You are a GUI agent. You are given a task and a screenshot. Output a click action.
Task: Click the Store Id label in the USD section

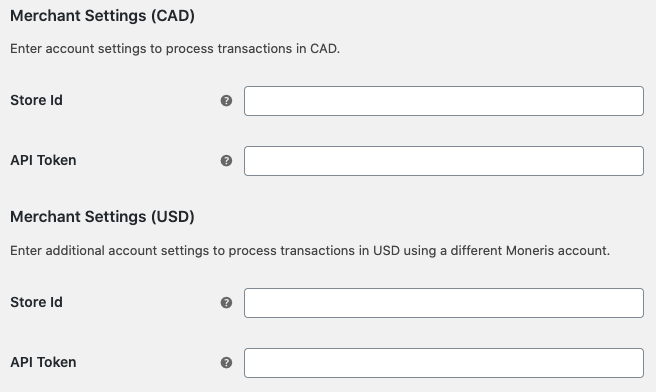36,302
